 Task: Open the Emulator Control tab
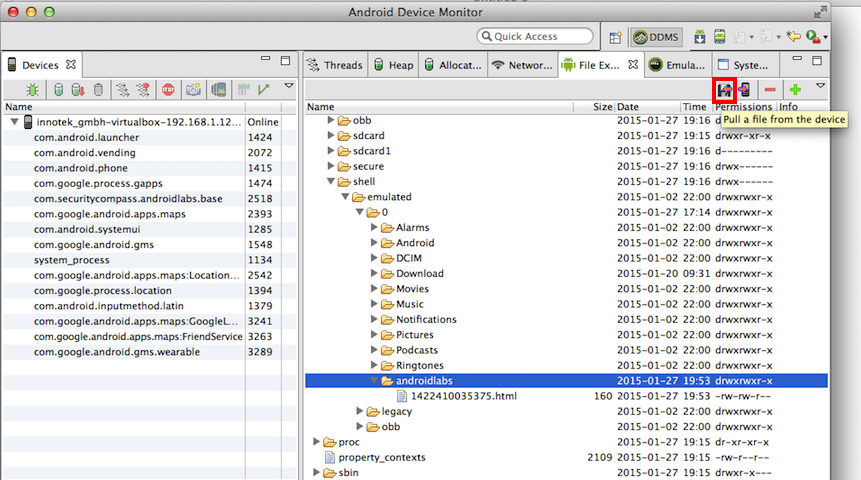(676, 65)
